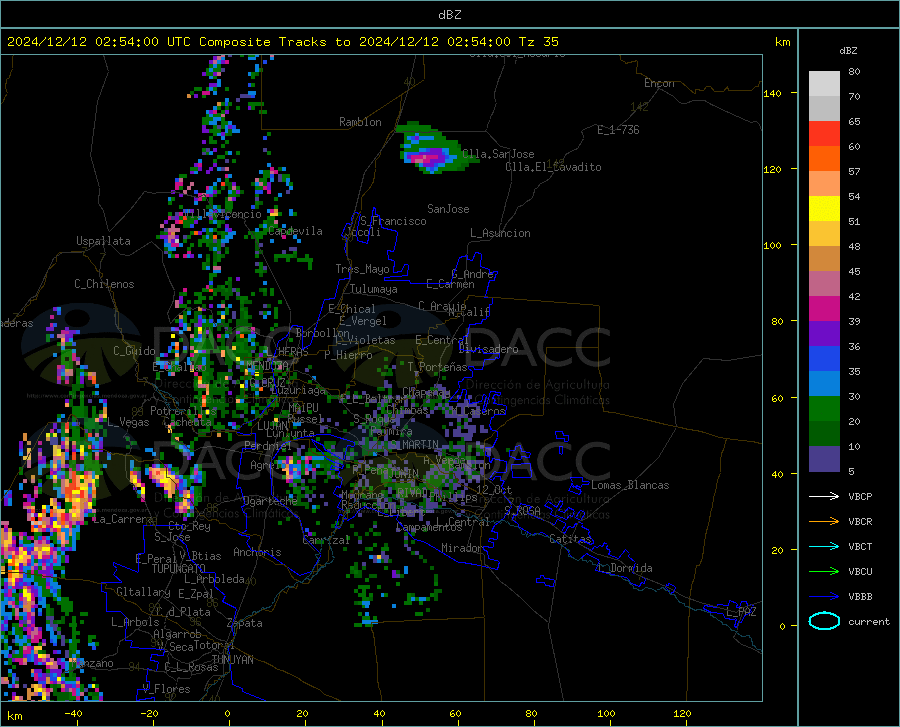
Task: Click the 'Lomas_Blancas' map label
Action: click(630, 485)
